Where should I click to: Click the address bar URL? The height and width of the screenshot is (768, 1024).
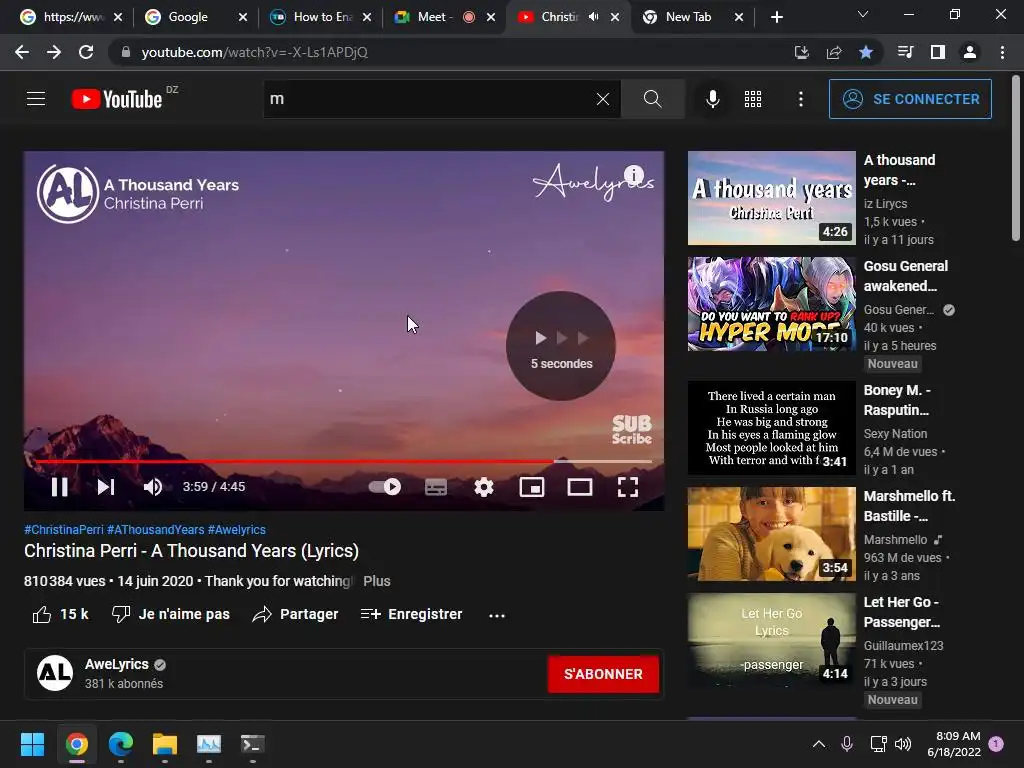[255, 52]
